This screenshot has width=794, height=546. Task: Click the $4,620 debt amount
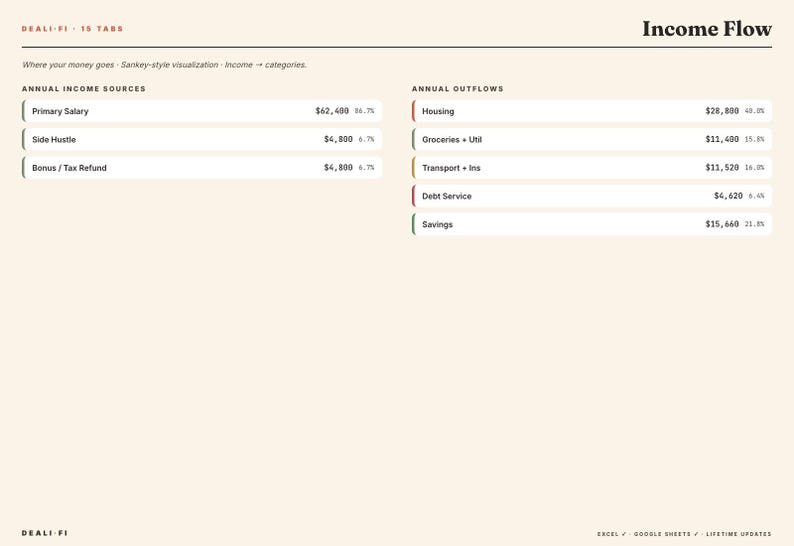(x=728, y=196)
